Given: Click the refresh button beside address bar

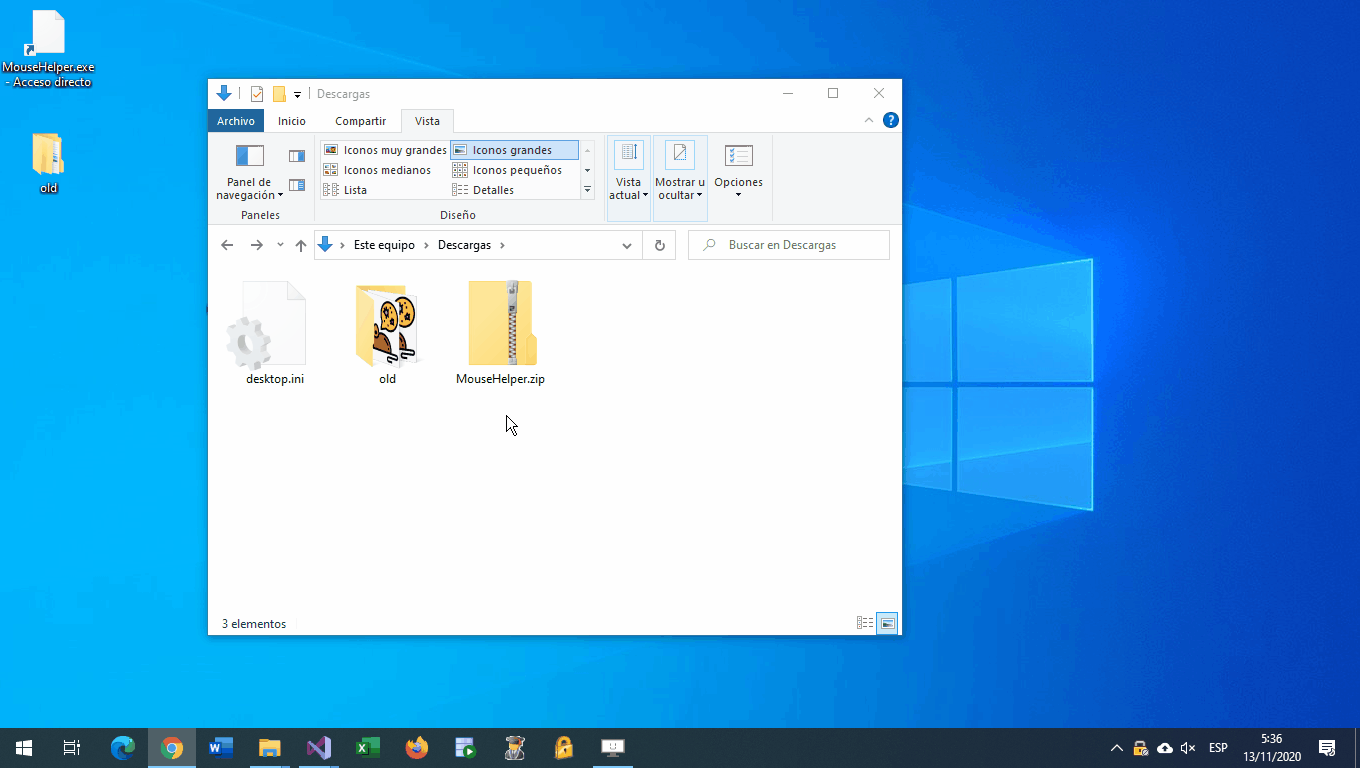Looking at the screenshot, I should [659, 245].
